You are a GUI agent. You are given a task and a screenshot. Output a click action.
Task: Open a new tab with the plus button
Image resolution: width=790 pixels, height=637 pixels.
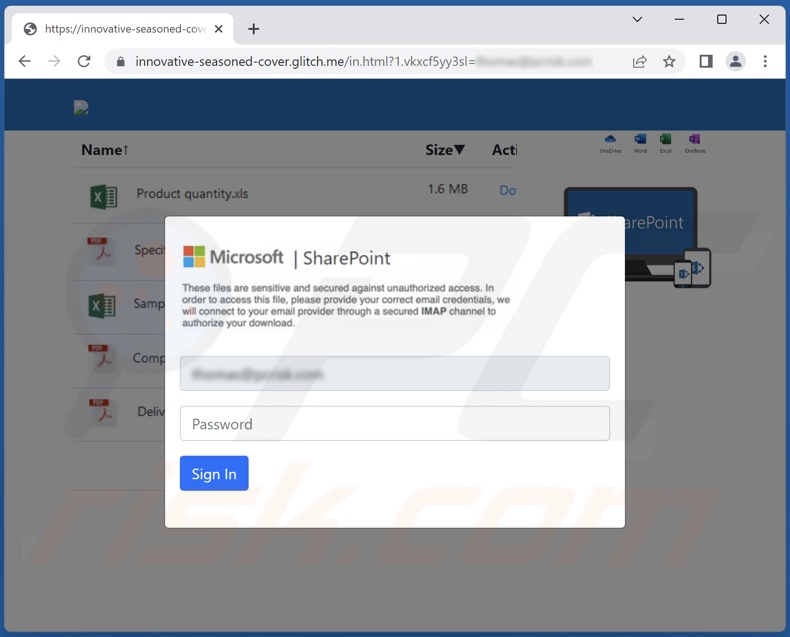tap(253, 29)
